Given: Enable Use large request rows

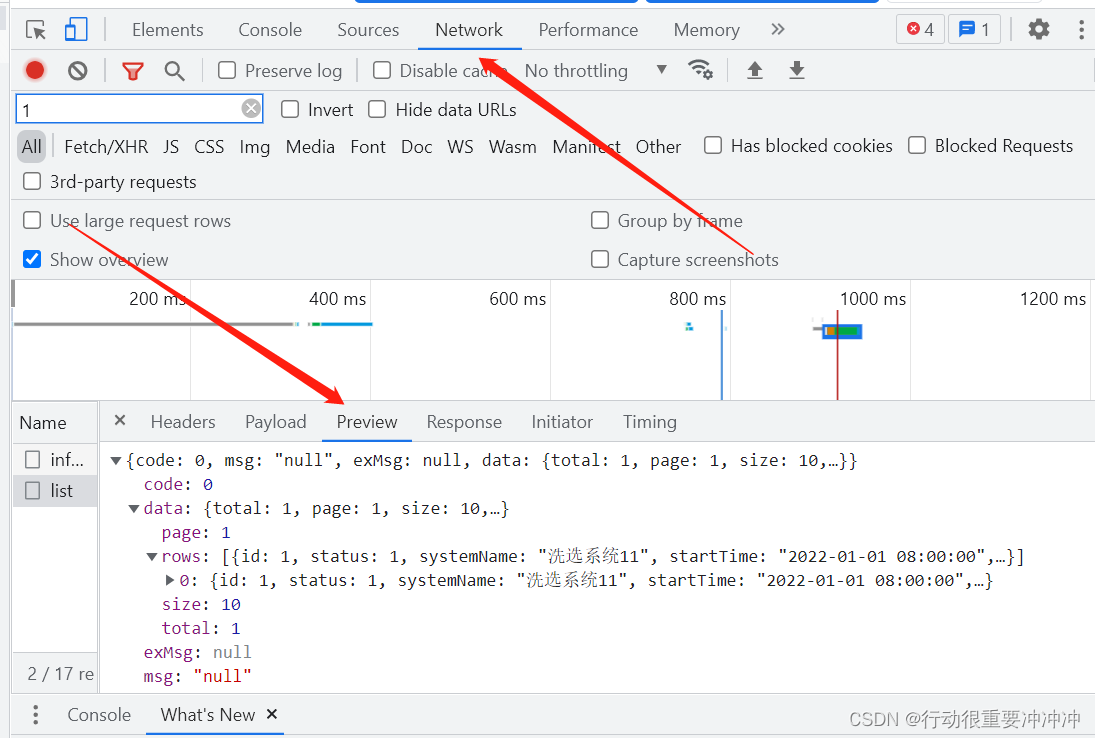Looking at the screenshot, I should point(32,221).
